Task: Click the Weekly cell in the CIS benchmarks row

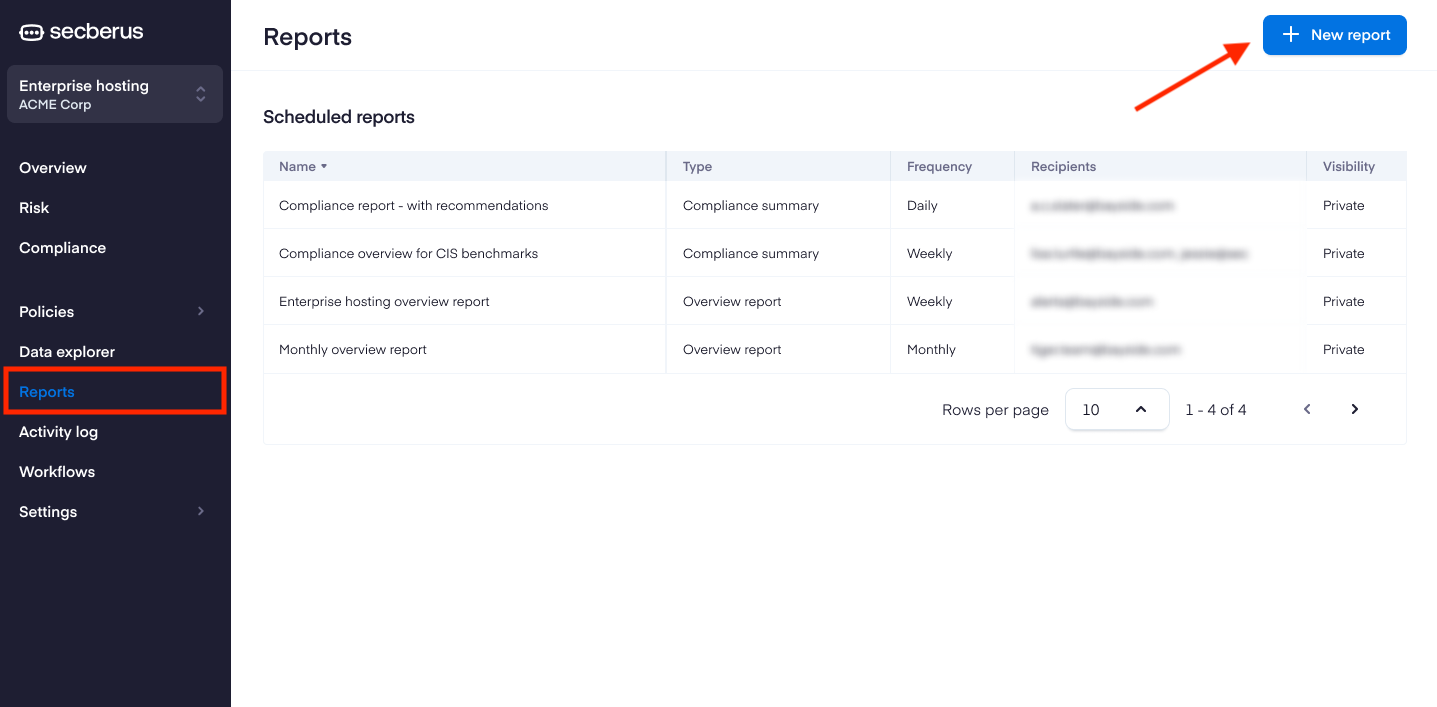Action: pos(929,254)
